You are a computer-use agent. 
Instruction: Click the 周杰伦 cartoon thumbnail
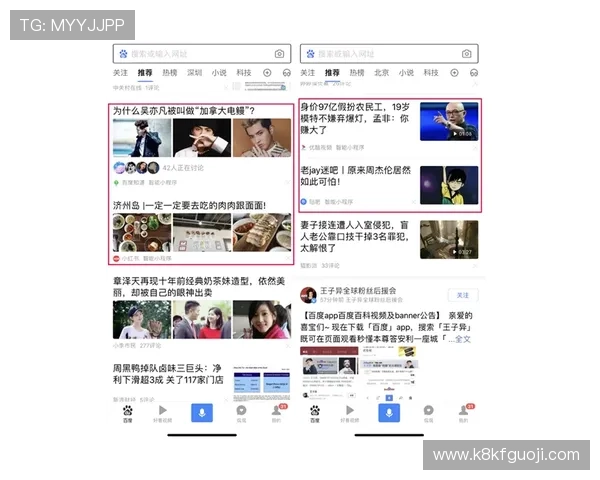449,185
